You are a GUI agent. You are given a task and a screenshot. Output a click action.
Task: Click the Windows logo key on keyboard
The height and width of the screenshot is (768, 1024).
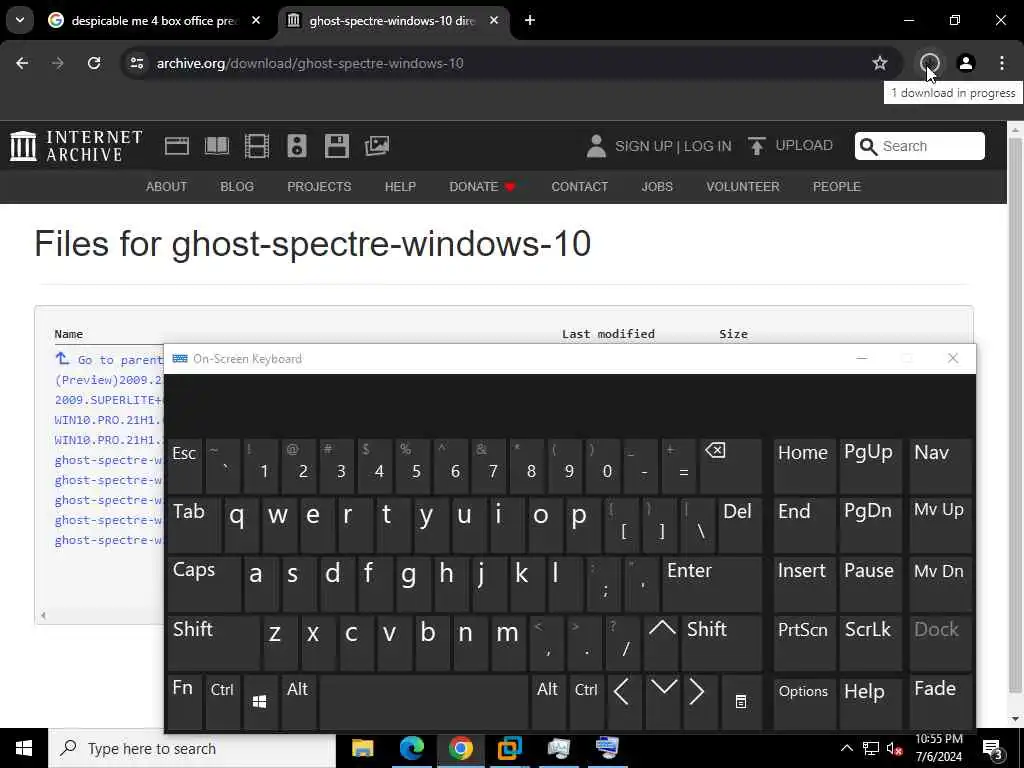point(260,702)
